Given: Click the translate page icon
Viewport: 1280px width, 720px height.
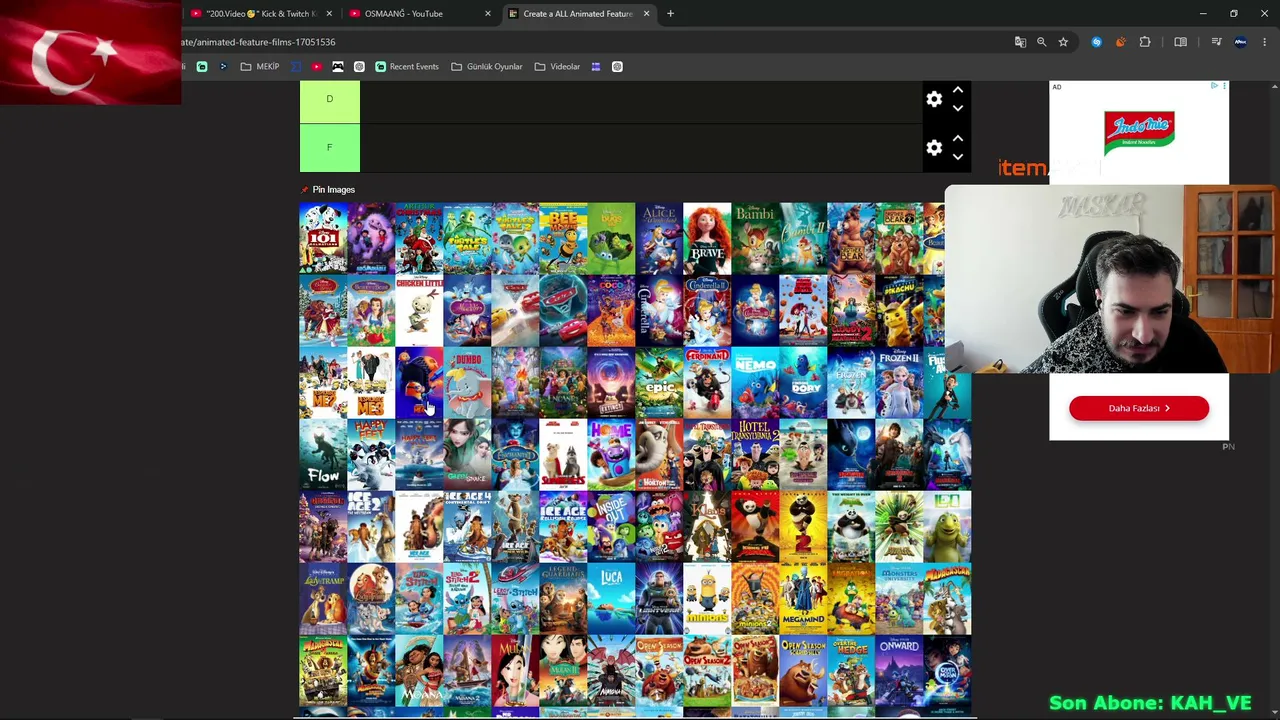Looking at the screenshot, I should 1020,42.
